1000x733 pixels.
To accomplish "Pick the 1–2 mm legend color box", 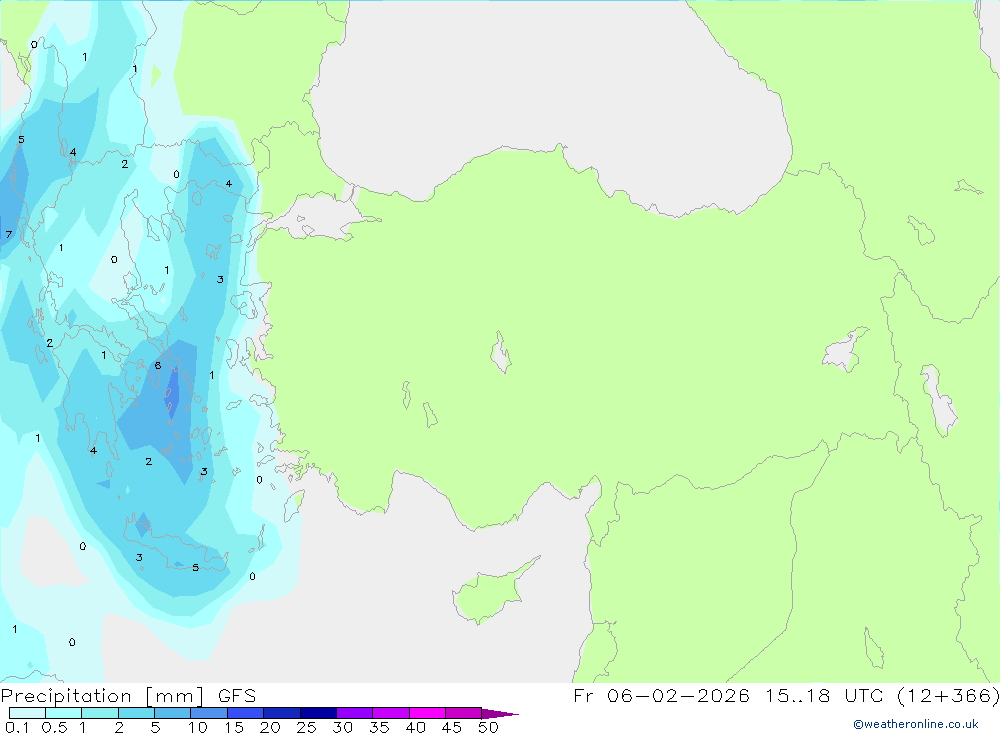I will point(100,713).
